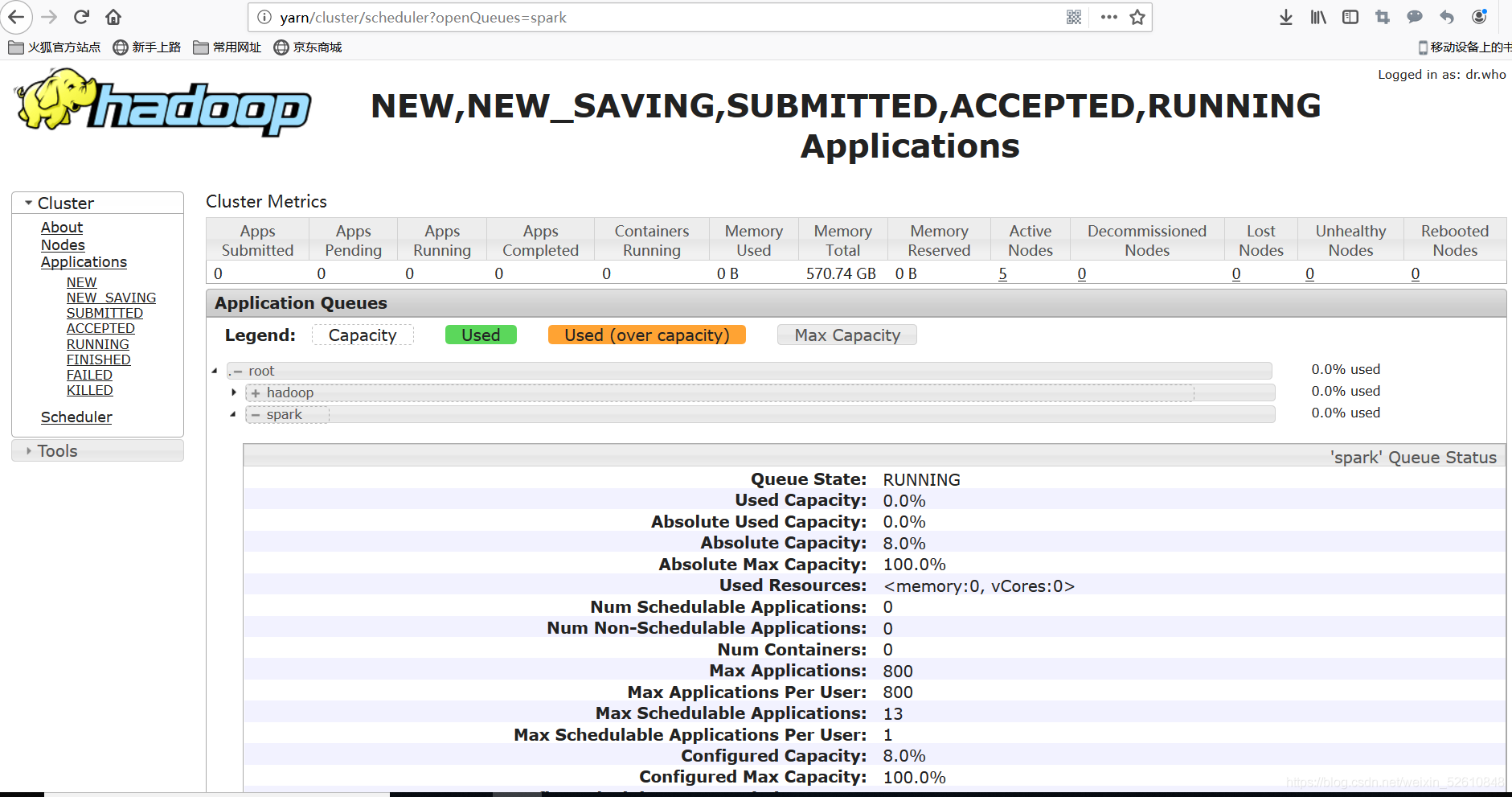
Task: Expand the hadoop queue tree triangle
Action: click(234, 392)
